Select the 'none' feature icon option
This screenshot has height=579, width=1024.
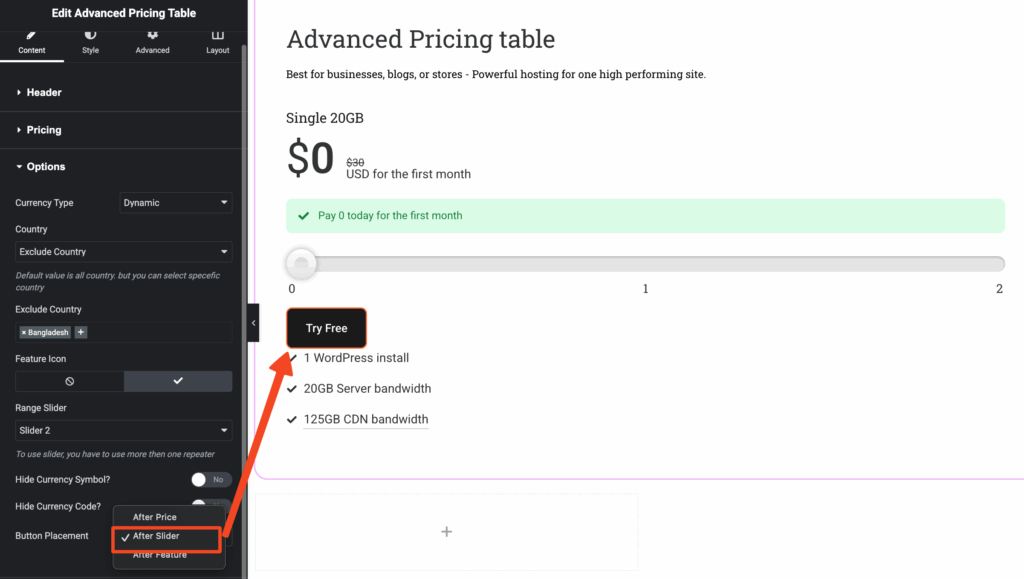point(70,381)
